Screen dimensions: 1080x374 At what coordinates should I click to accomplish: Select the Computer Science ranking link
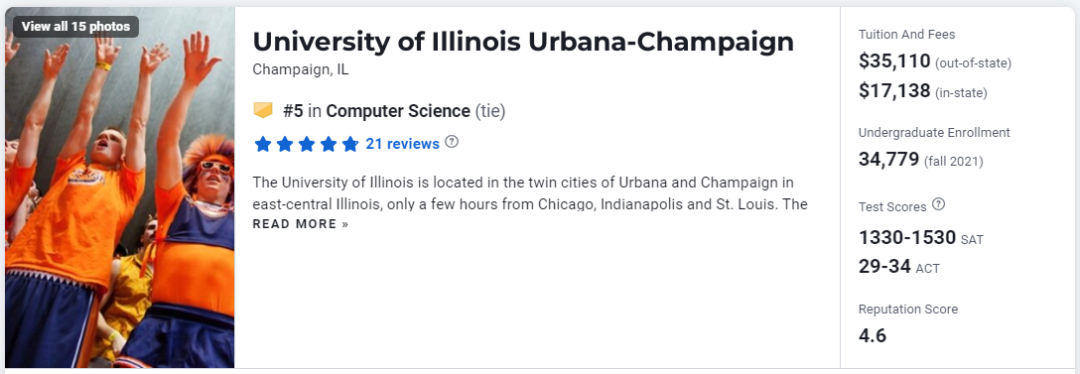pyautogui.click(x=398, y=110)
